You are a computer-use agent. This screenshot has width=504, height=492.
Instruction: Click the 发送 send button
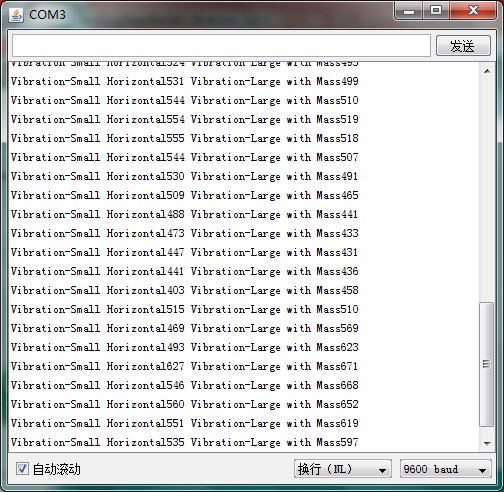(x=463, y=46)
